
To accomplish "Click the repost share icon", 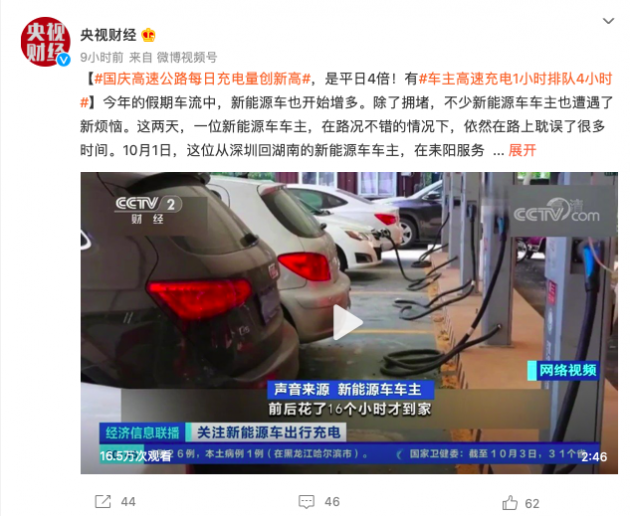I will [x=103, y=502].
